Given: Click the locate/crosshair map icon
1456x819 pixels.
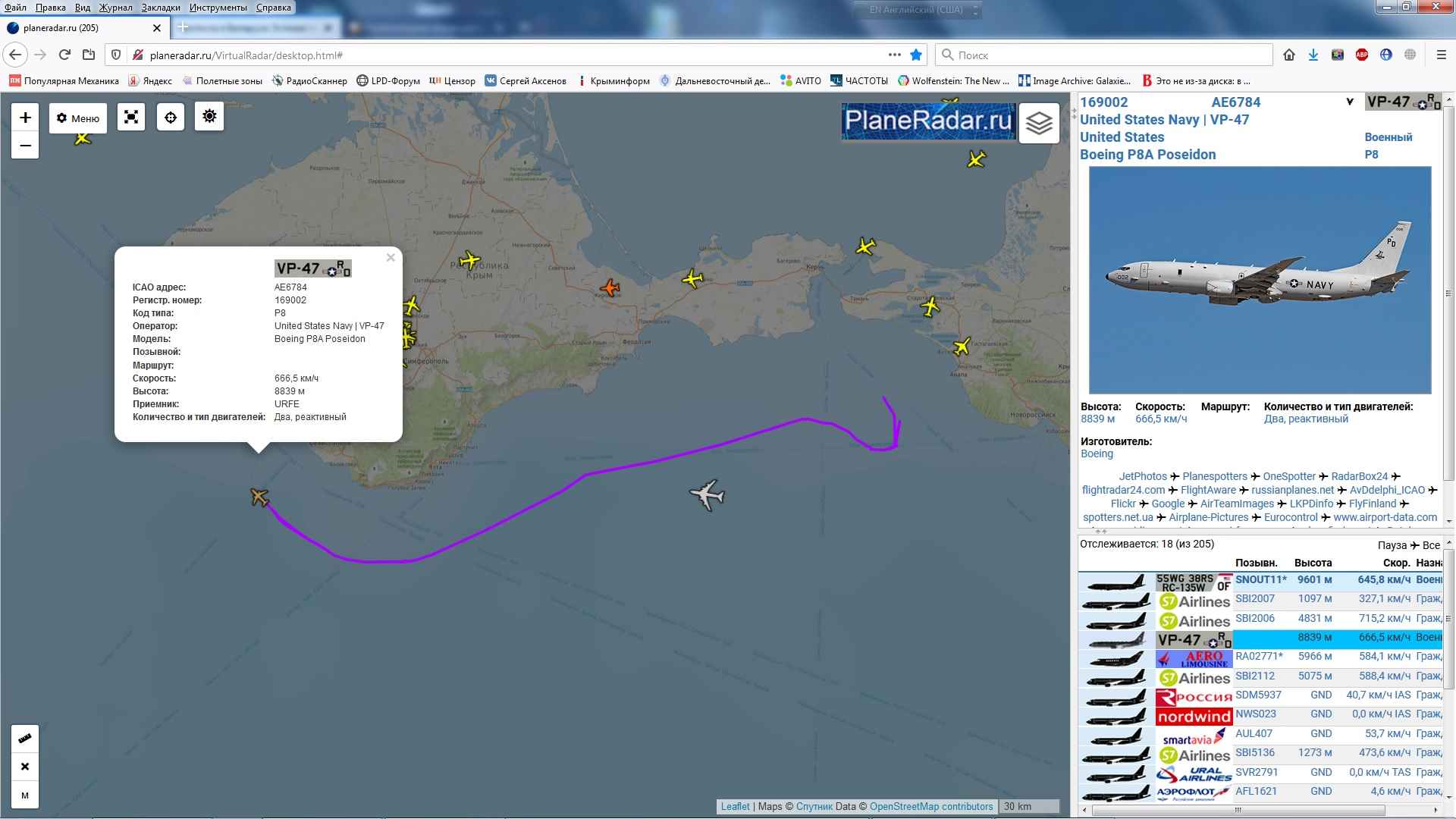Looking at the screenshot, I should point(171,118).
